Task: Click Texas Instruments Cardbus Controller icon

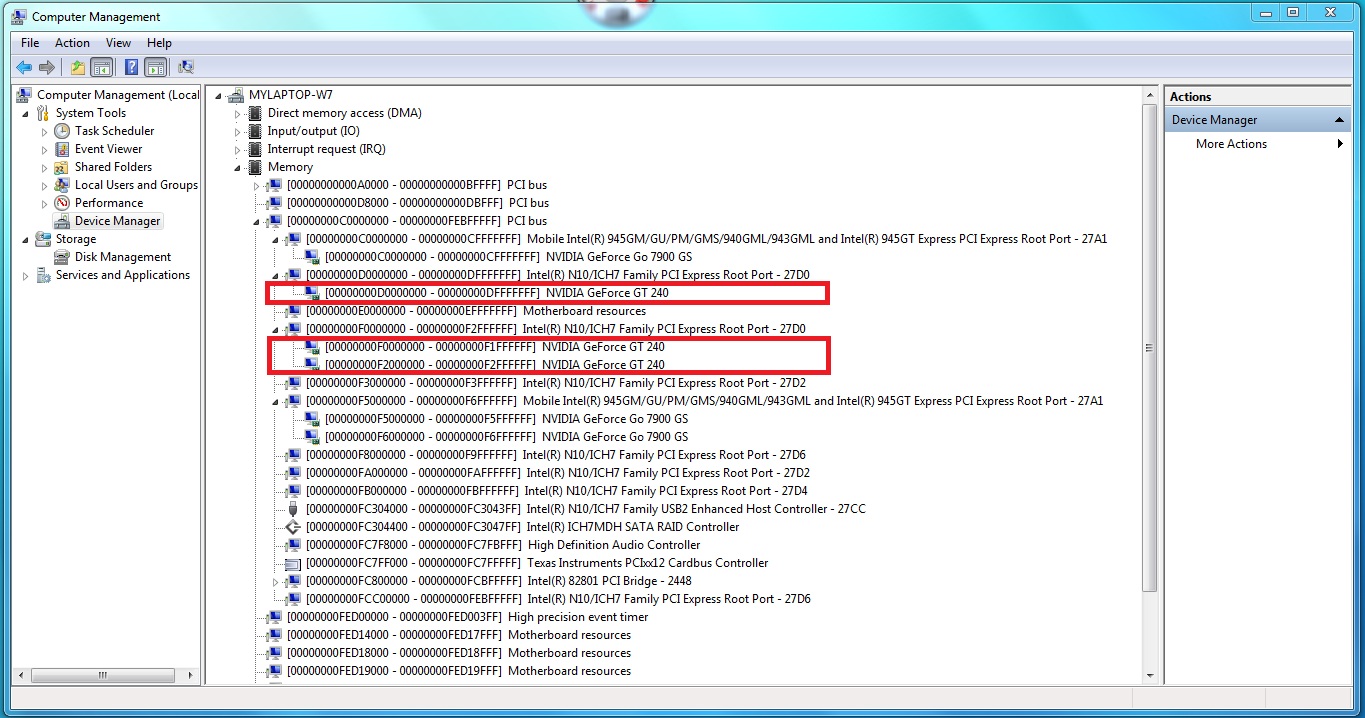Action: point(293,563)
